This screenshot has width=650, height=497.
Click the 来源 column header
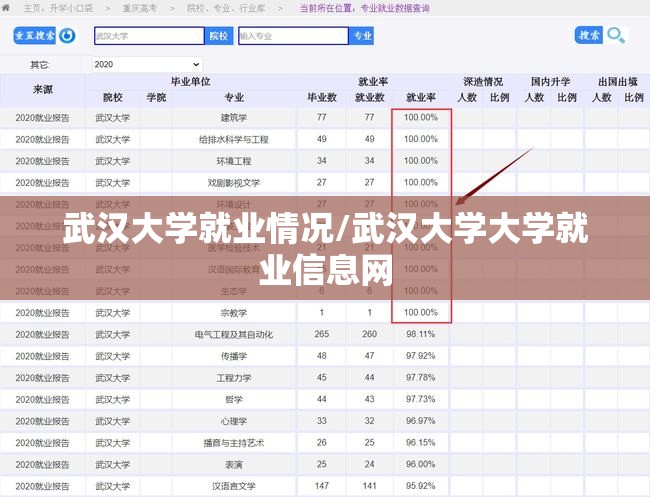(x=43, y=90)
